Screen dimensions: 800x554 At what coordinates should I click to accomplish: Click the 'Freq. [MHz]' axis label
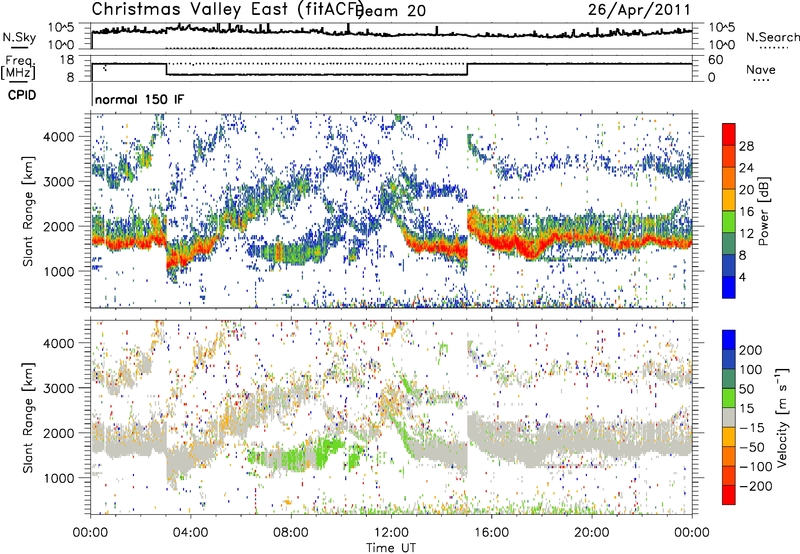click(18, 68)
